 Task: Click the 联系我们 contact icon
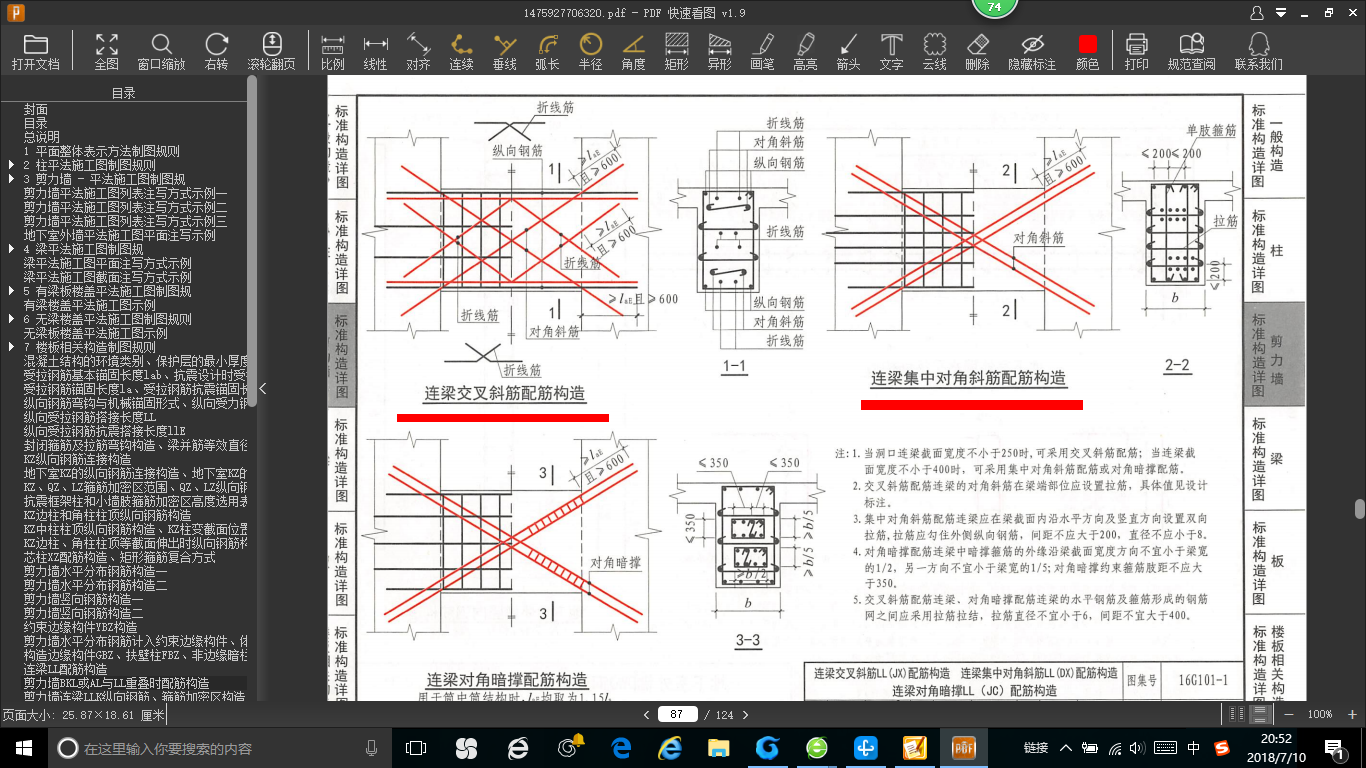pos(1258,51)
